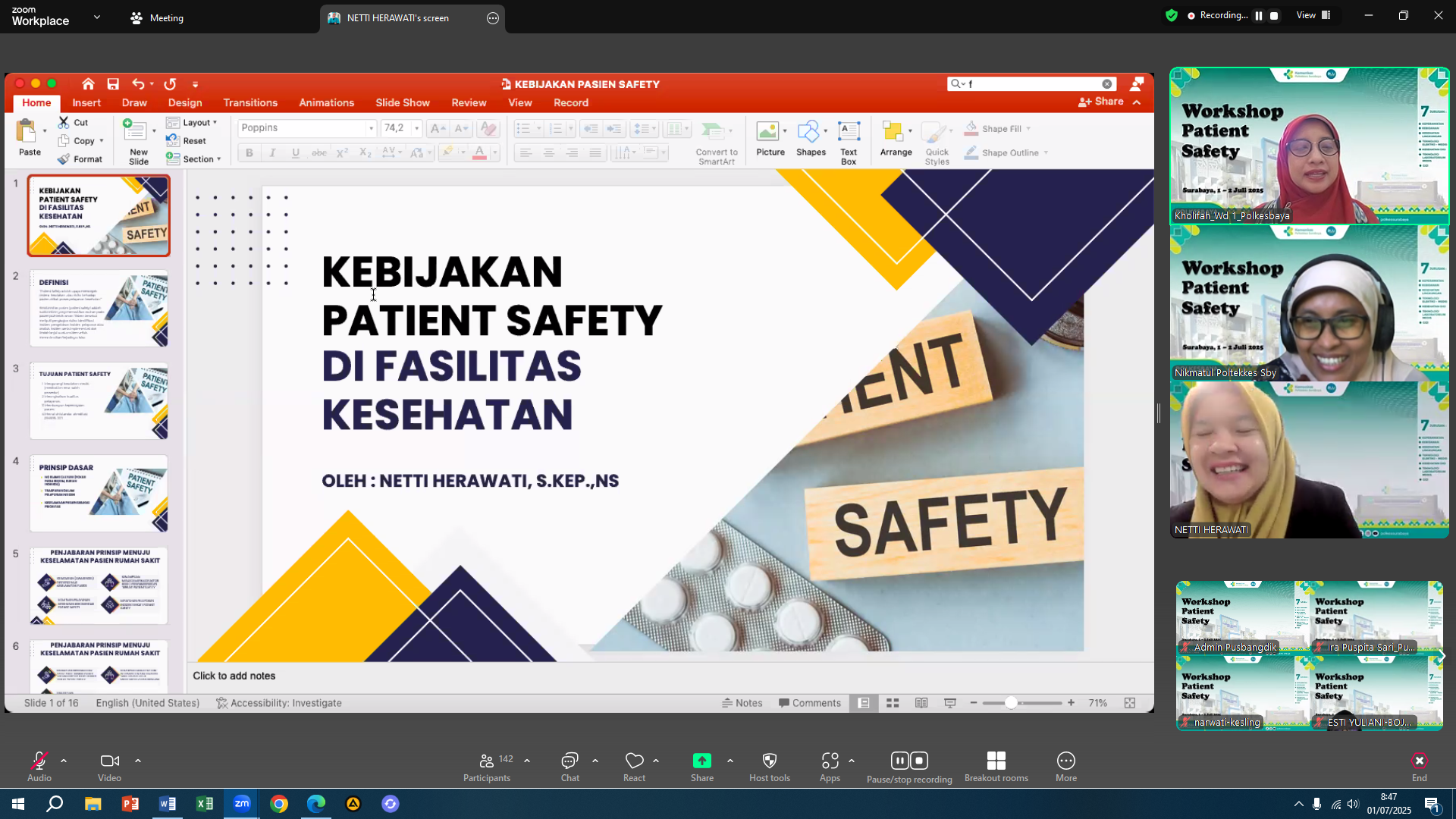This screenshot has height=819, width=1456.
Task: Open the Arrange tool
Action: pyautogui.click(x=896, y=139)
